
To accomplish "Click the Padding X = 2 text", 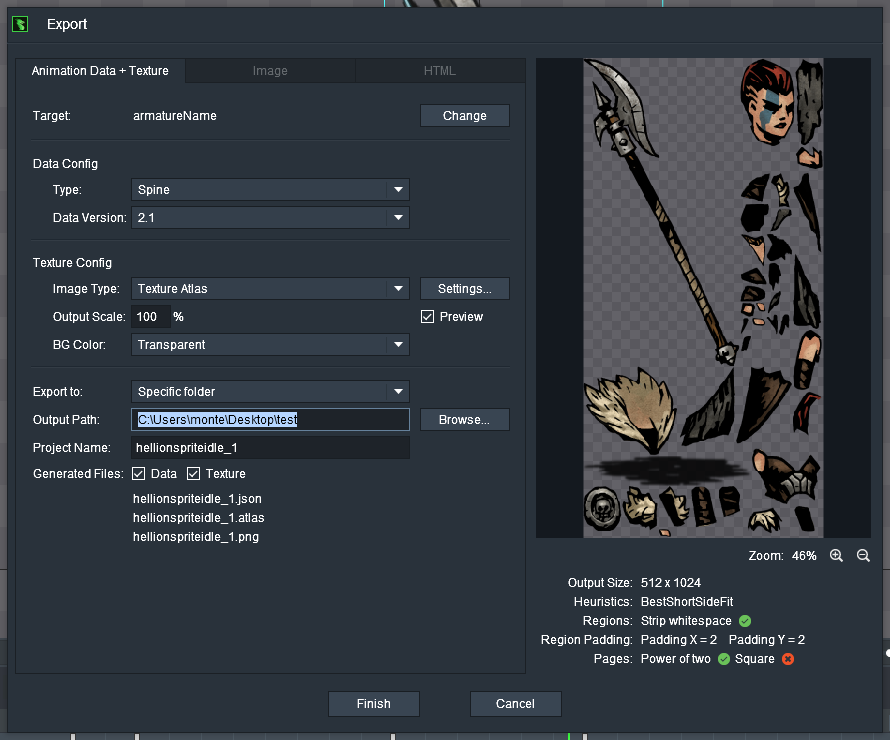I will tap(679, 640).
